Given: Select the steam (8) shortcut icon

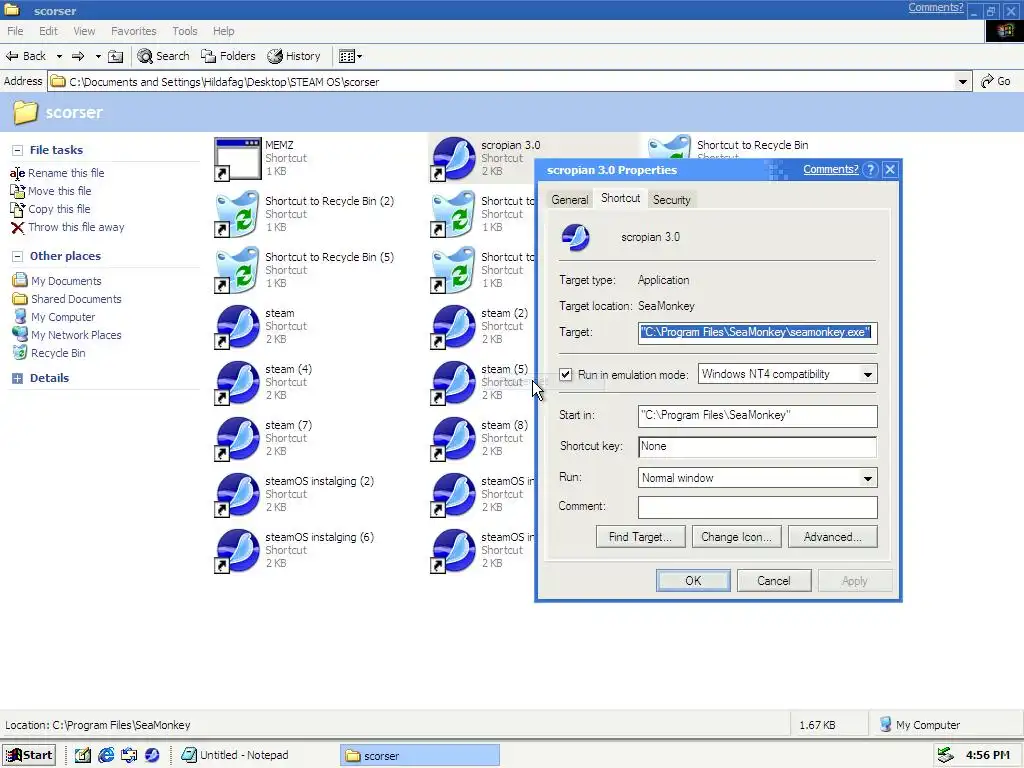Looking at the screenshot, I should (x=453, y=439).
